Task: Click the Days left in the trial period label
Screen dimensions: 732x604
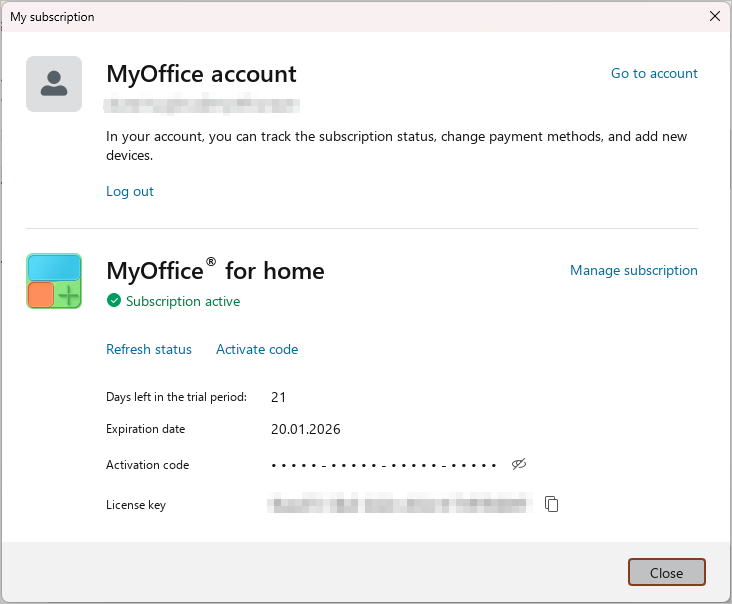Action: click(x=176, y=397)
